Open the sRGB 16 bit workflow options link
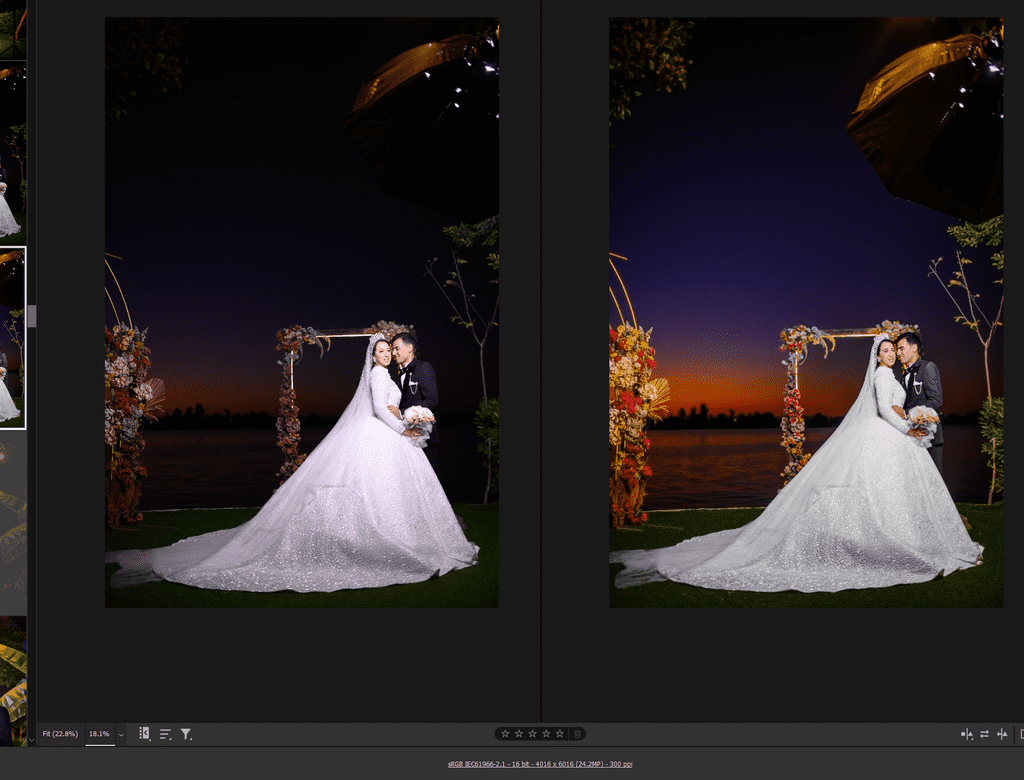The height and width of the screenshot is (780, 1024). click(x=540, y=764)
